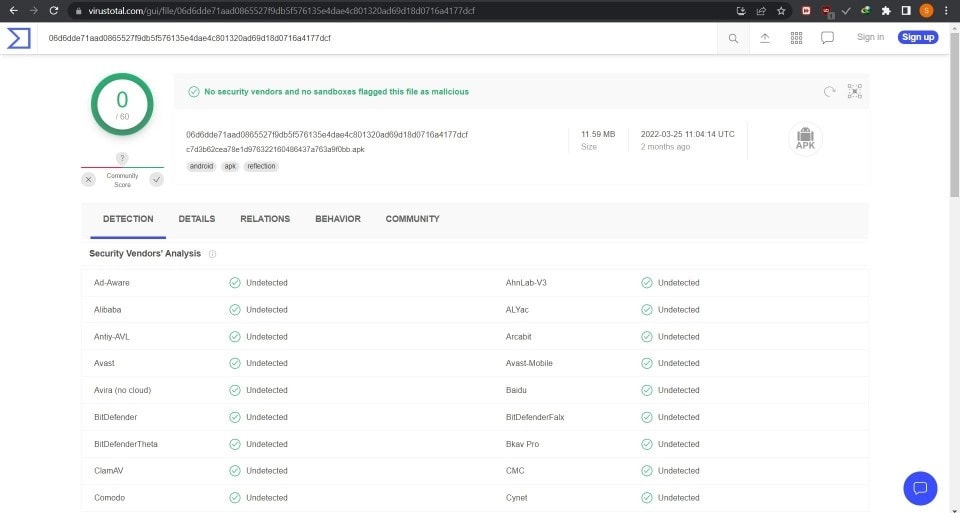This screenshot has width=960, height=513.
Task: Click the Bkav Pro vendor name
Action: (522, 444)
